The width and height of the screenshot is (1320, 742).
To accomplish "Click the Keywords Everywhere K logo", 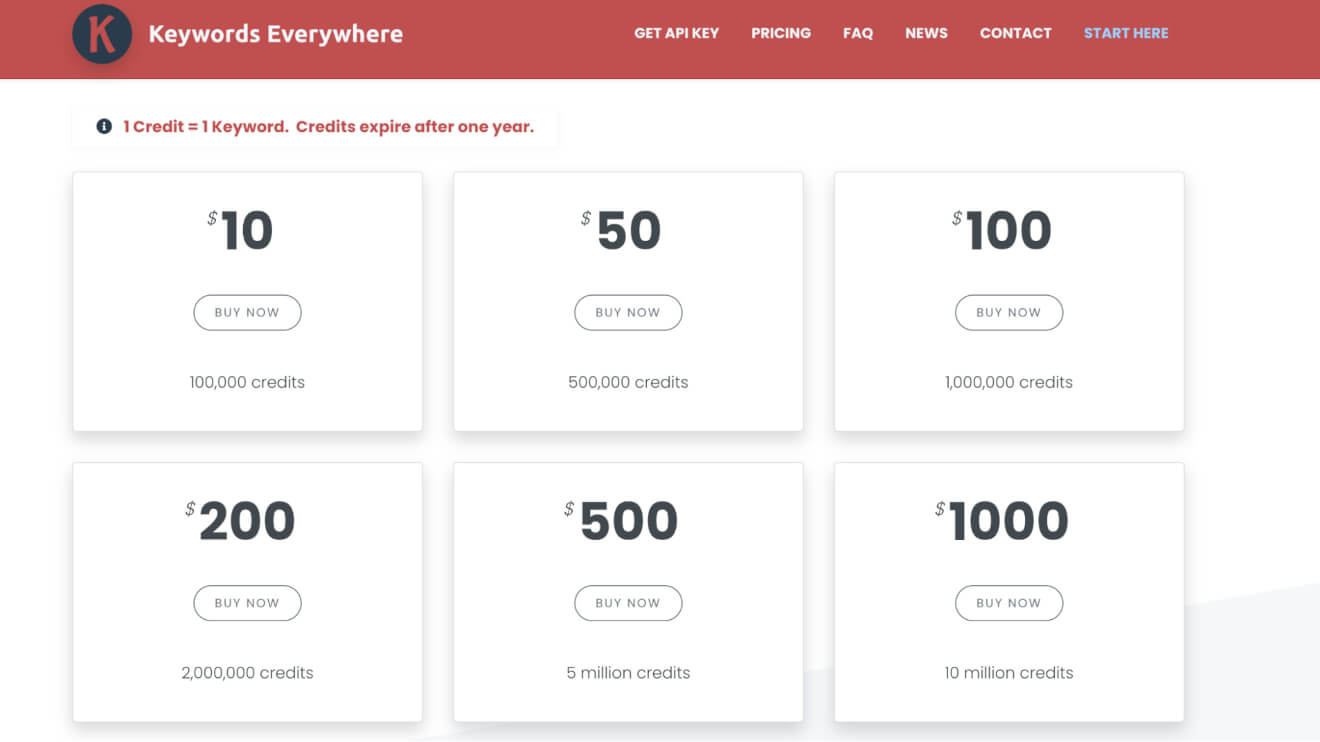I will coord(102,33).
